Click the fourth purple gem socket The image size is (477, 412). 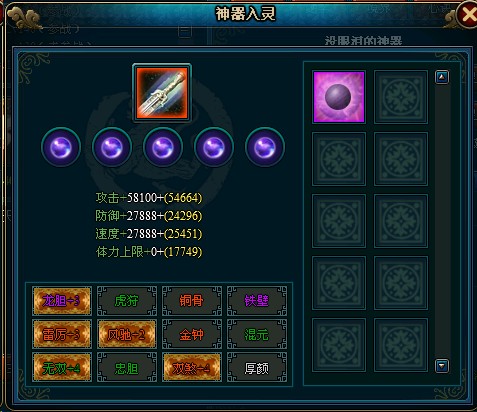(x=214, y=147)
